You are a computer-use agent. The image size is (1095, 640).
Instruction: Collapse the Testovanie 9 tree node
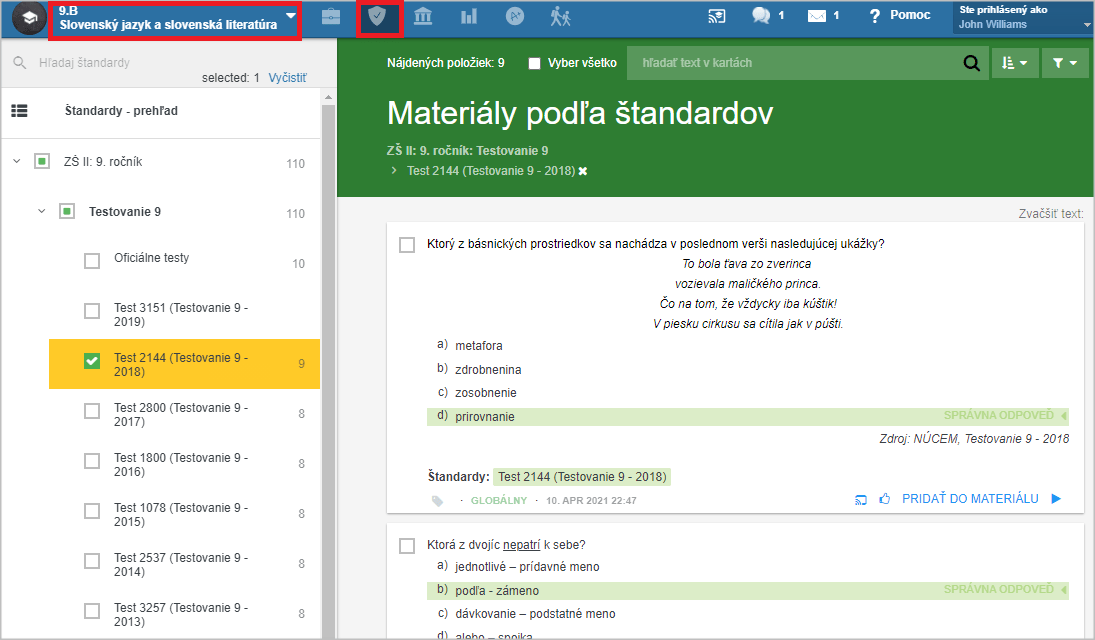click(x=41, y=211)
